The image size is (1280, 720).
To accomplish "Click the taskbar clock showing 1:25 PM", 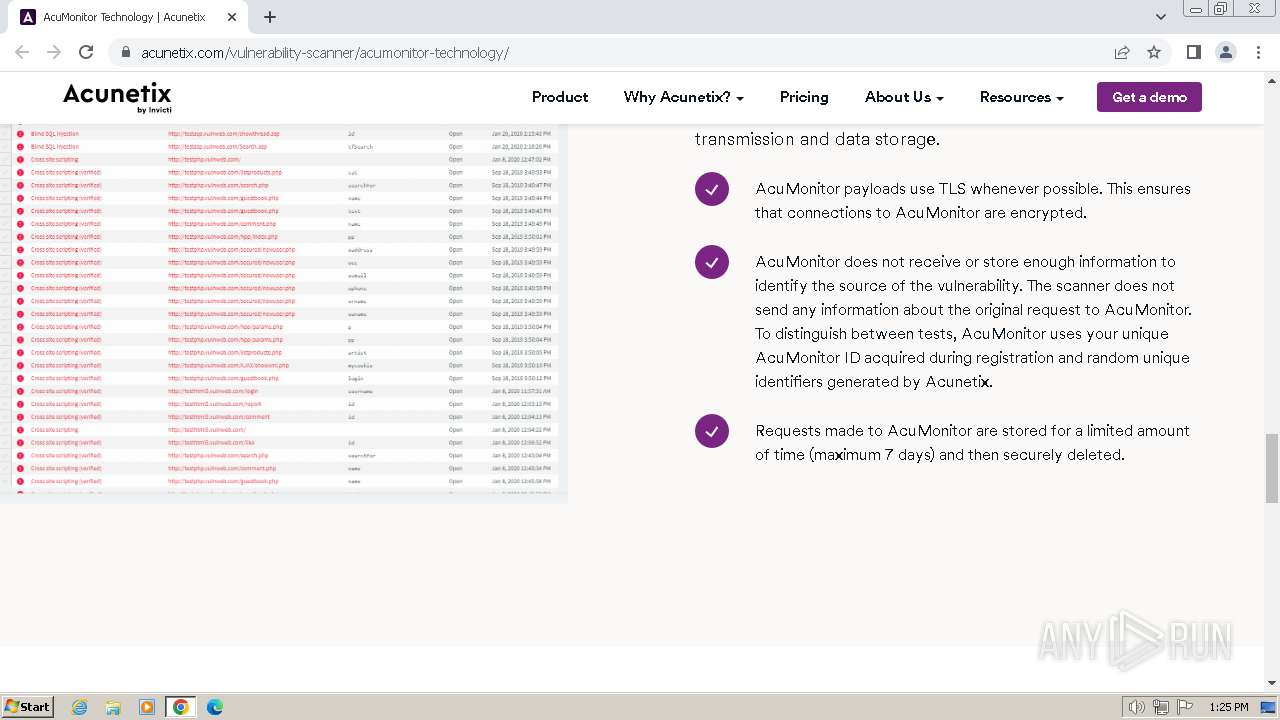I will click(x=1228, y=707).
